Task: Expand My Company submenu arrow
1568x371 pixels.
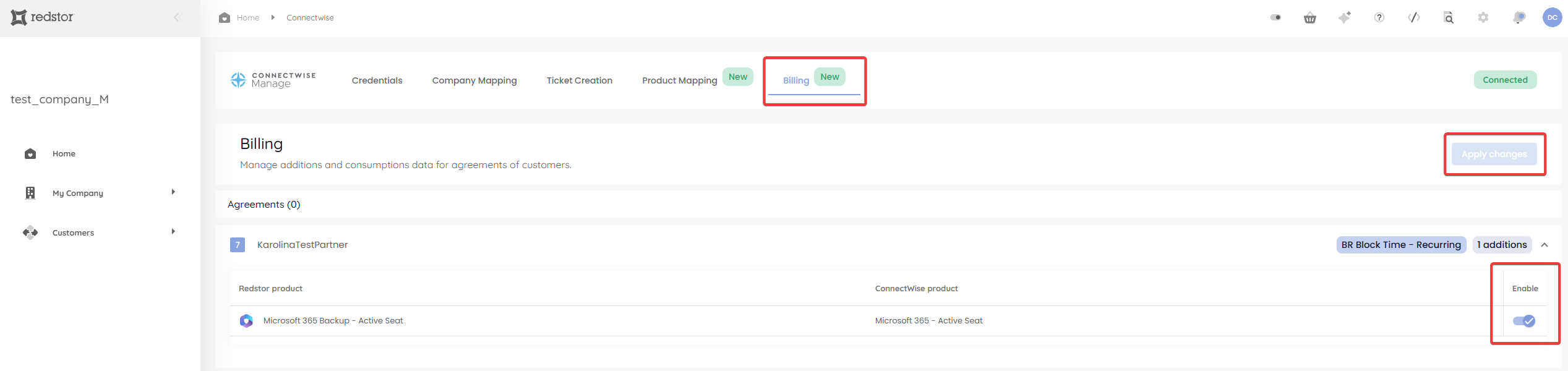Action: (x=173, y=192)
